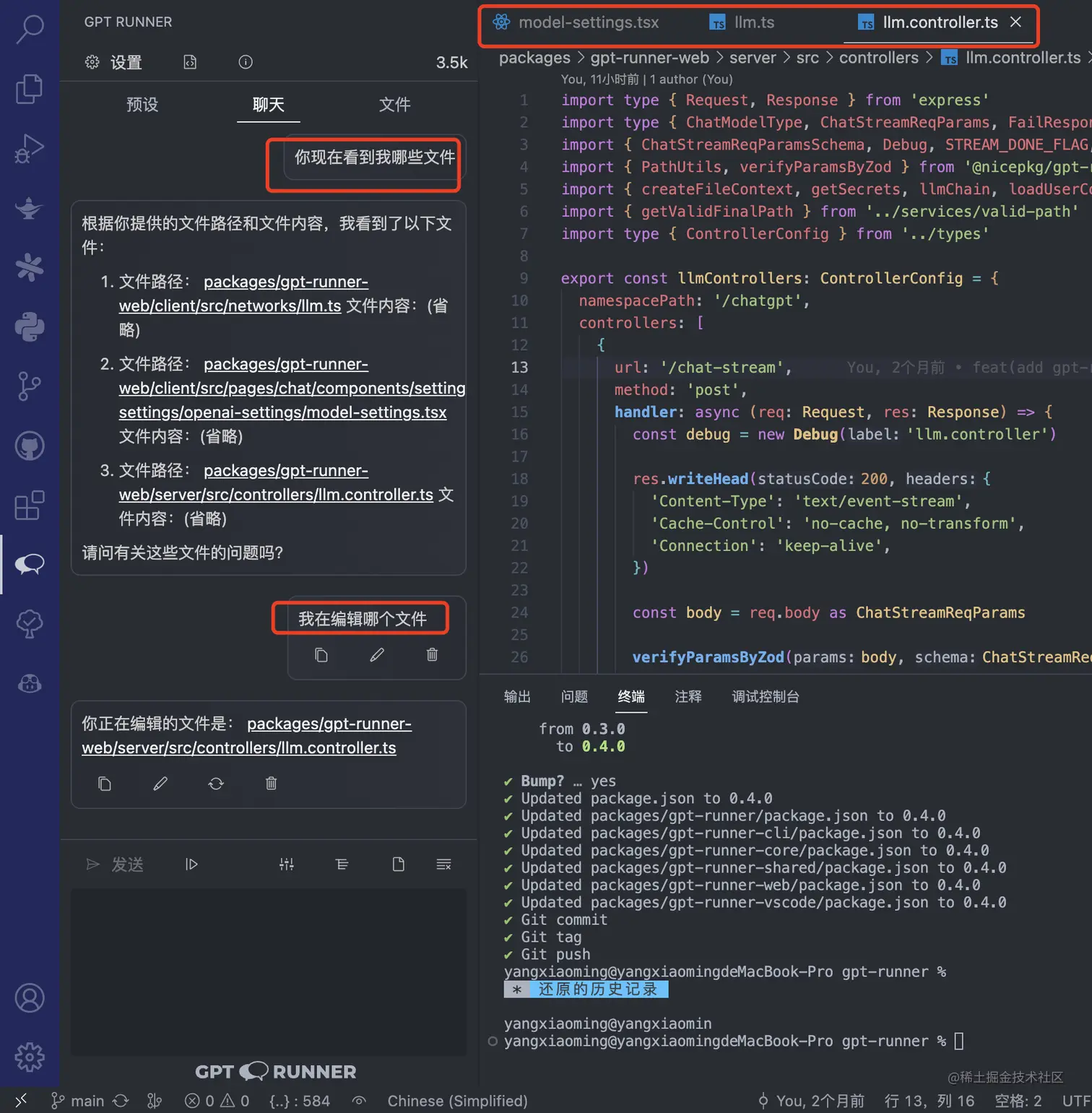This screenshot has height=1113, width=1092.
Task: Delete the message 我在编辑哪个文件
Action: [x=432, y=655]
